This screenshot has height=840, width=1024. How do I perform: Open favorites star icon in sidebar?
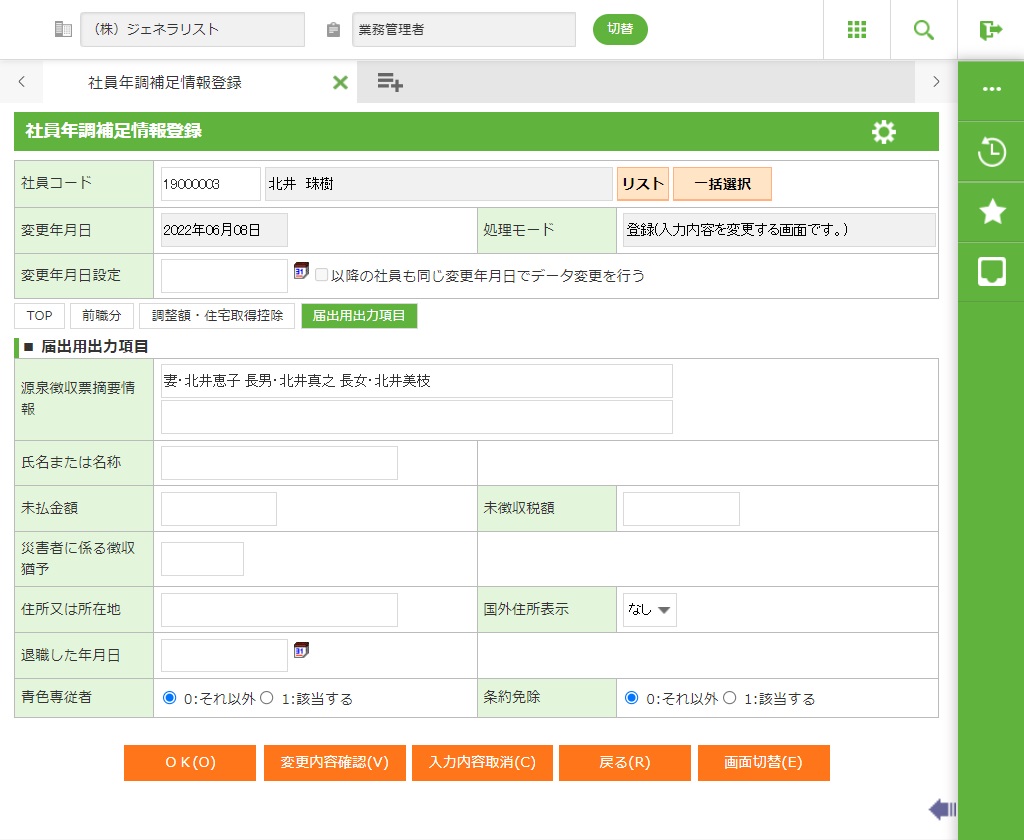[991, 211]
